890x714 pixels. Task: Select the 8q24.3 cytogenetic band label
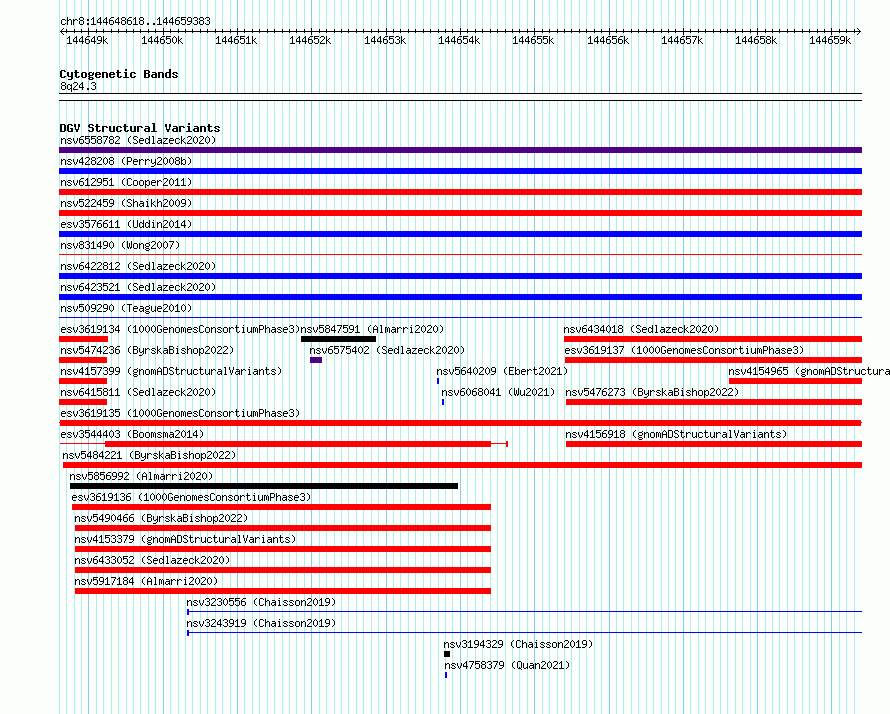78,86
